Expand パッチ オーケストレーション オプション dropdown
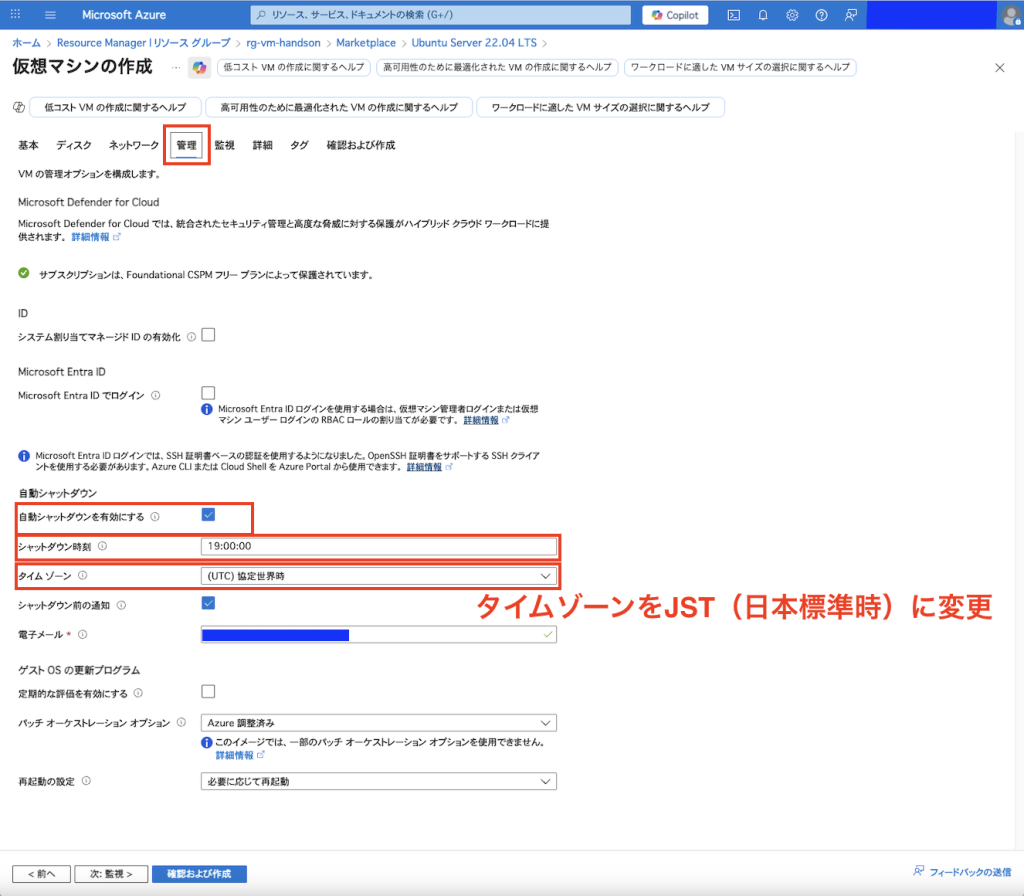The image size is (1024, 896). 378,722
